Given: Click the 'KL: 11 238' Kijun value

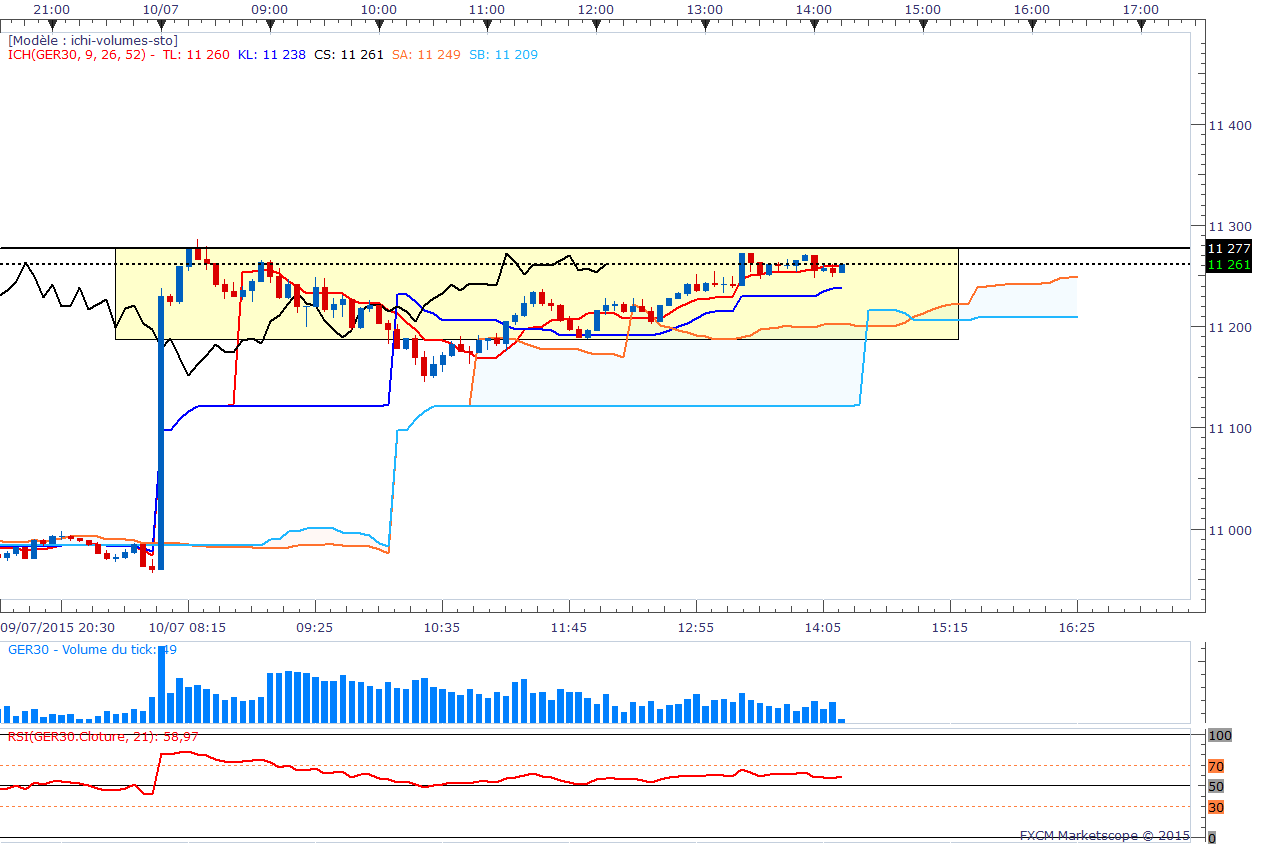Looking at the screenshot, I should point(272,54).
